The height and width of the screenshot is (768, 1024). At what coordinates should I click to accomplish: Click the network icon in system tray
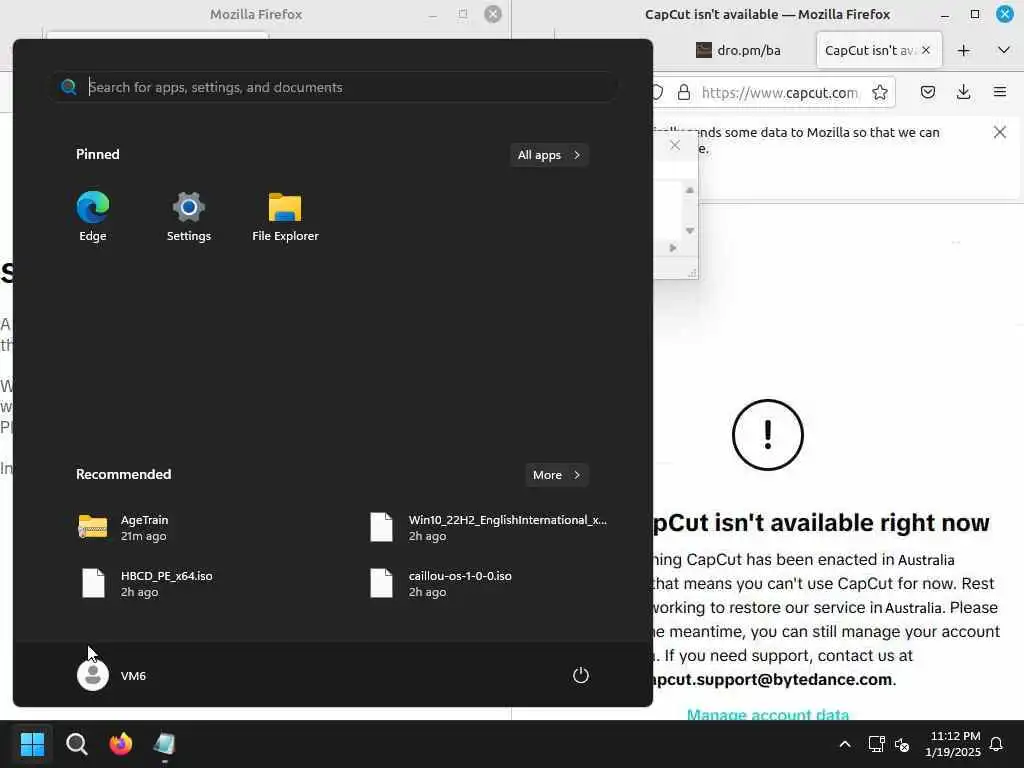(x=876, y=744)
